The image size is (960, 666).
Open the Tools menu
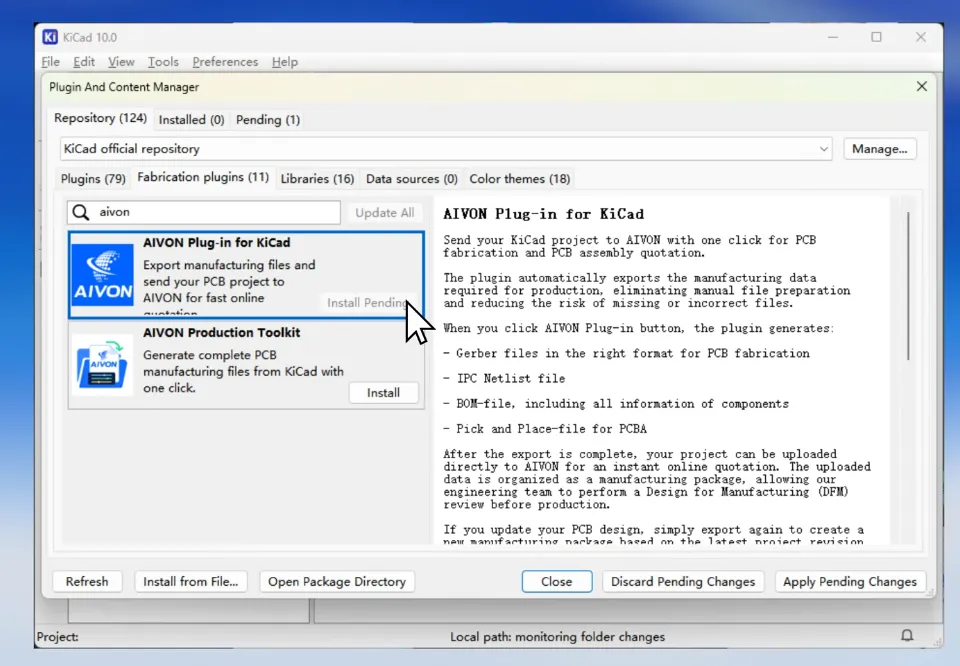point(163,62)
